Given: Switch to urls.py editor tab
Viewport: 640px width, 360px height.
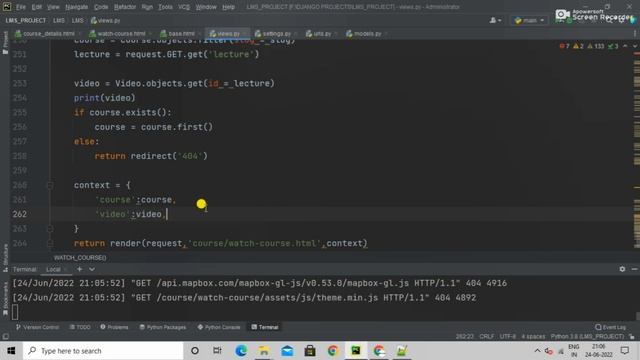Looking at the screenshot, I should 322,33.
